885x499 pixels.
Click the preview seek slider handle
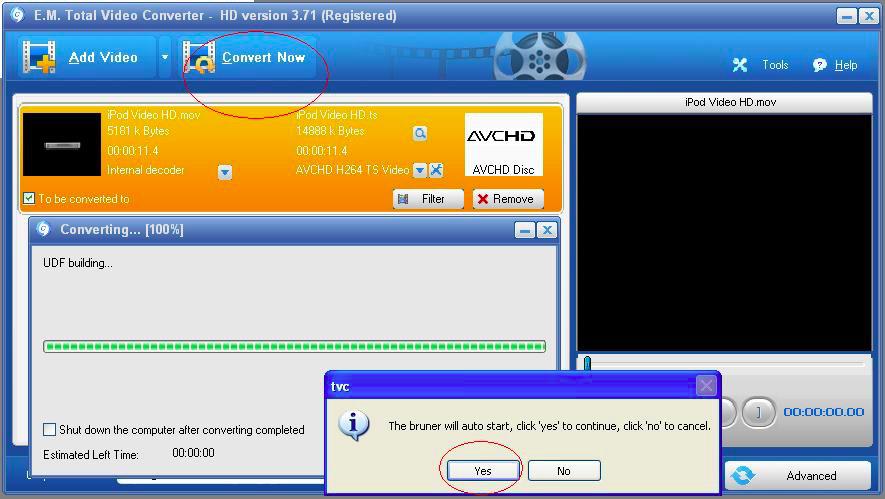[587, 363]
